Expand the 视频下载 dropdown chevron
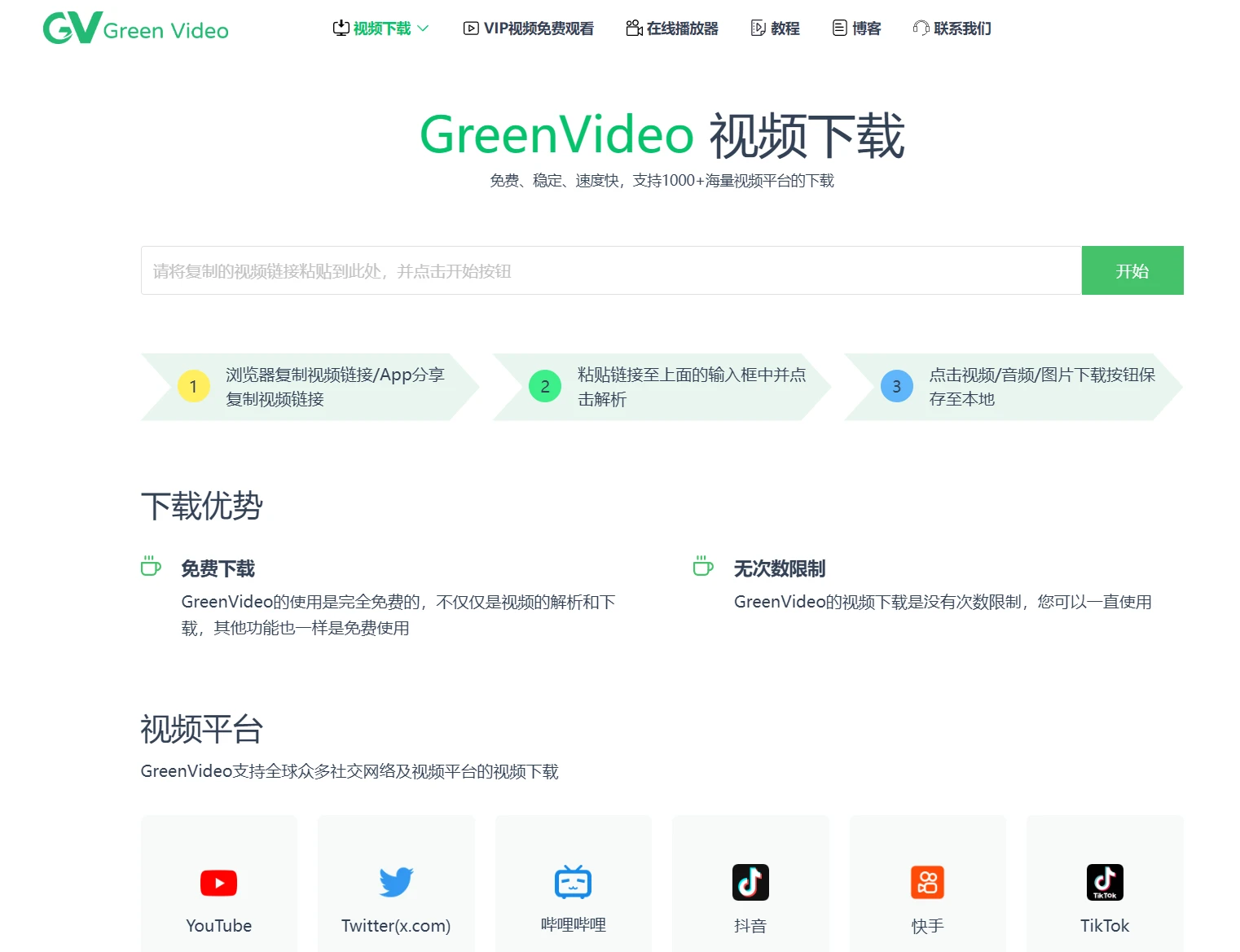The width and height of the screenshot is (1240, 952). pos(423,29)
